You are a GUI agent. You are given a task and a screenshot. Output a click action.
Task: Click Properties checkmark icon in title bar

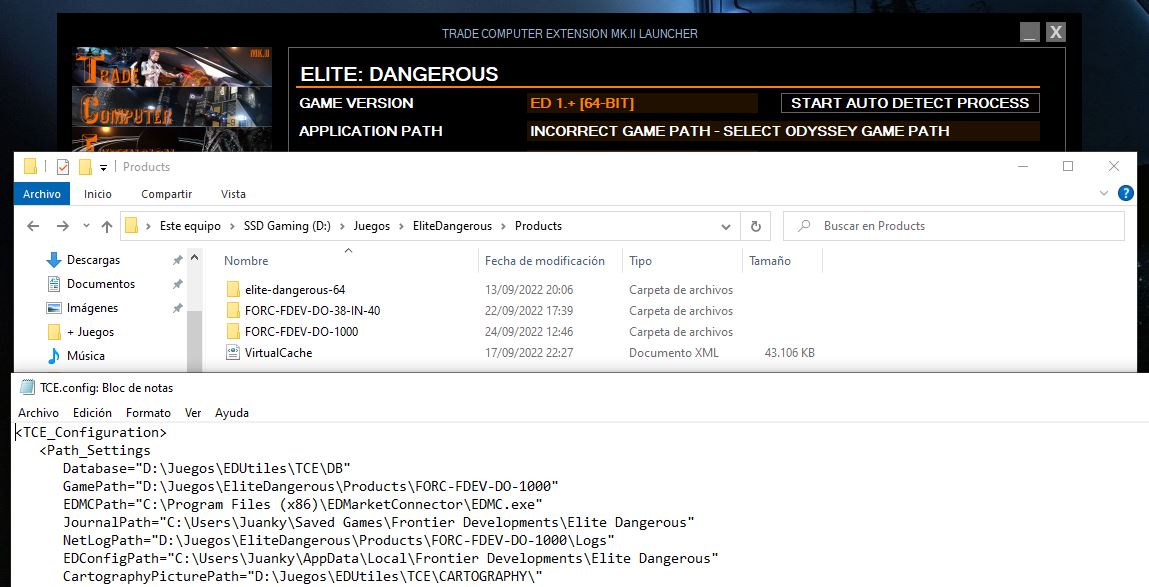click(63, 167)
